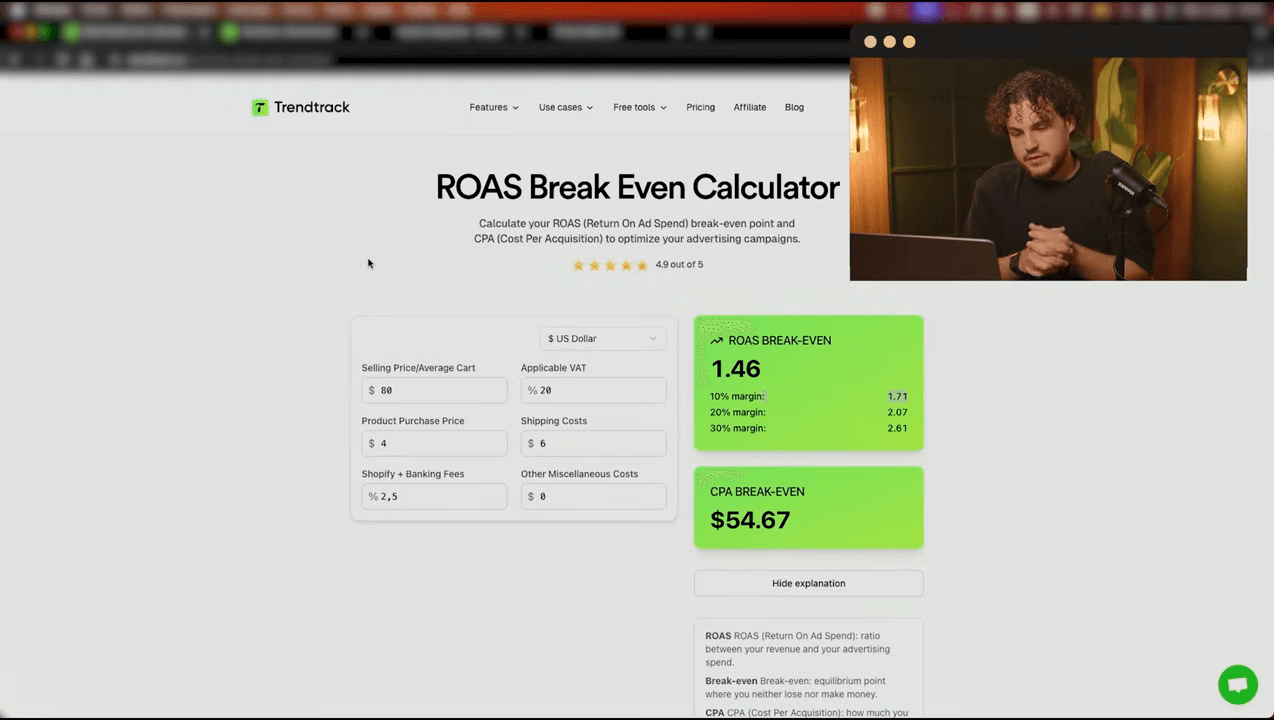Click the fifth star in the rating

[642, 265]
